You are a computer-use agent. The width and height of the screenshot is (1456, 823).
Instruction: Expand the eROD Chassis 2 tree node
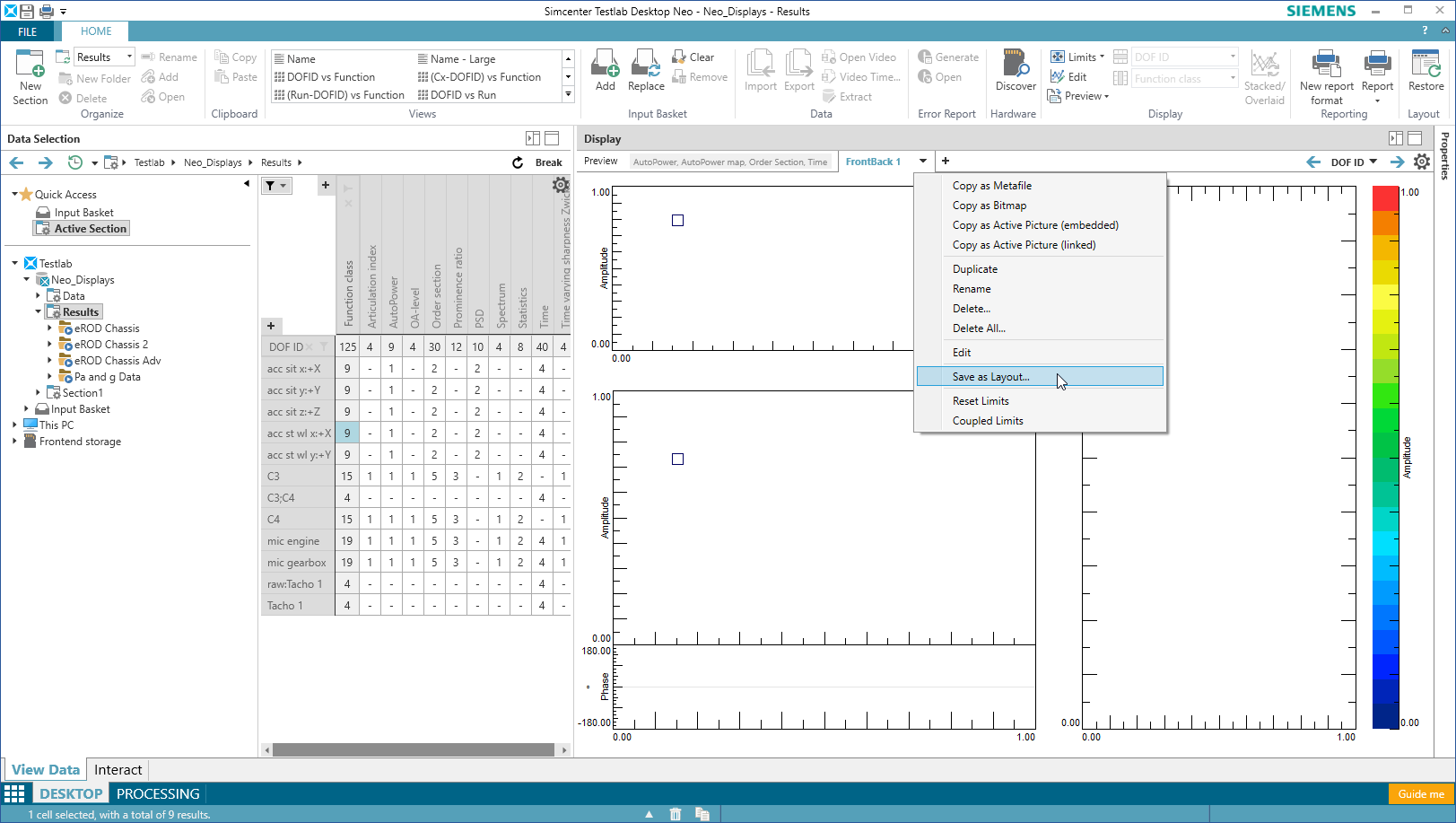coord(49,345)
